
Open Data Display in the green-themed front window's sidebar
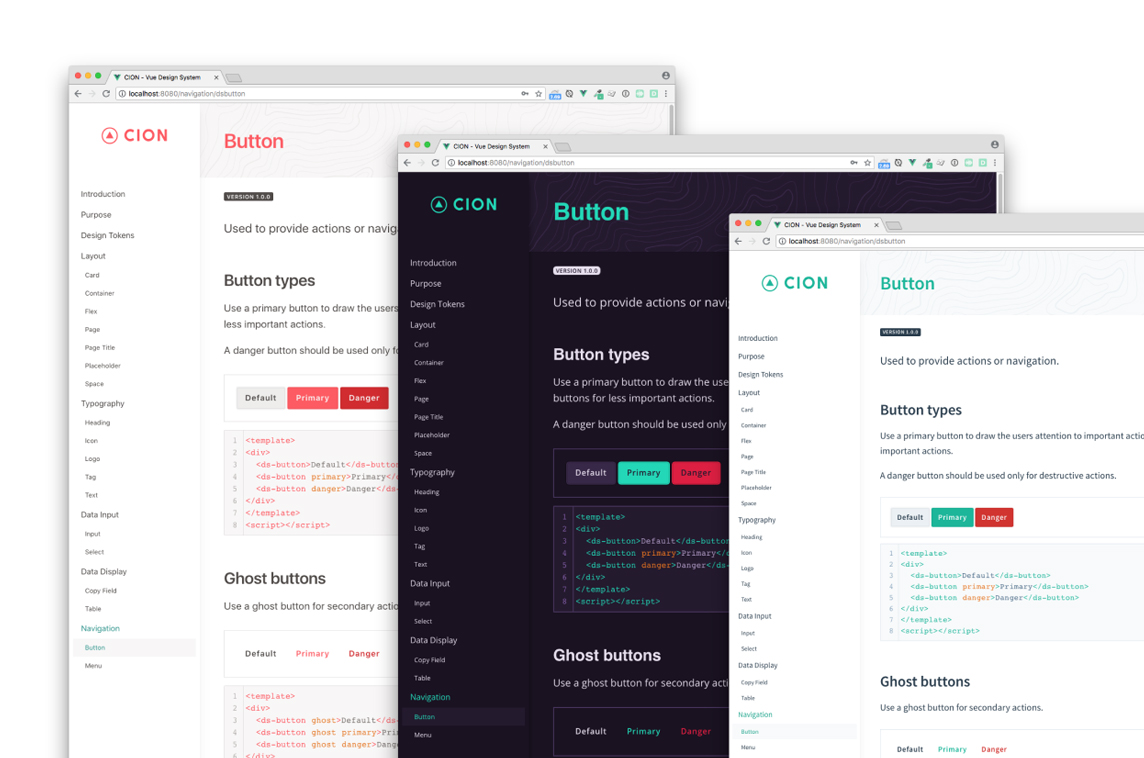[x=757, y=665]
